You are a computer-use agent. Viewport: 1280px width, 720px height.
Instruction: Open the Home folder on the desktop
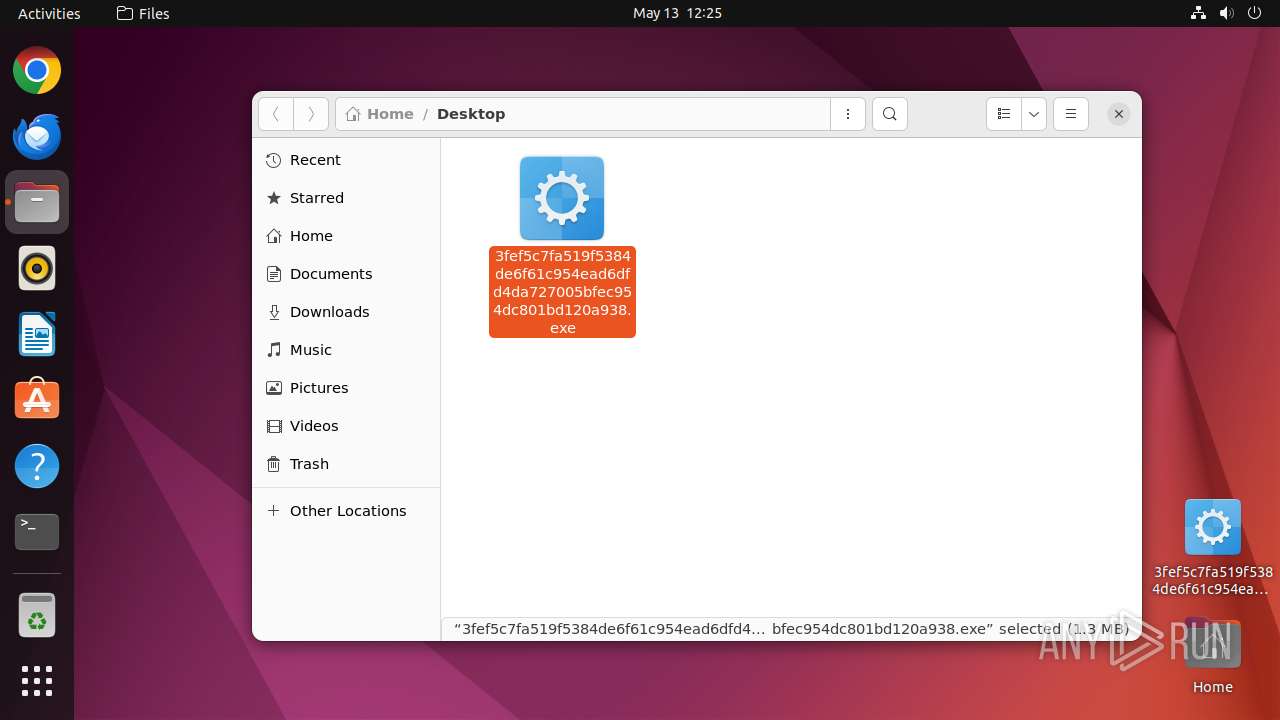[1213, 656]
